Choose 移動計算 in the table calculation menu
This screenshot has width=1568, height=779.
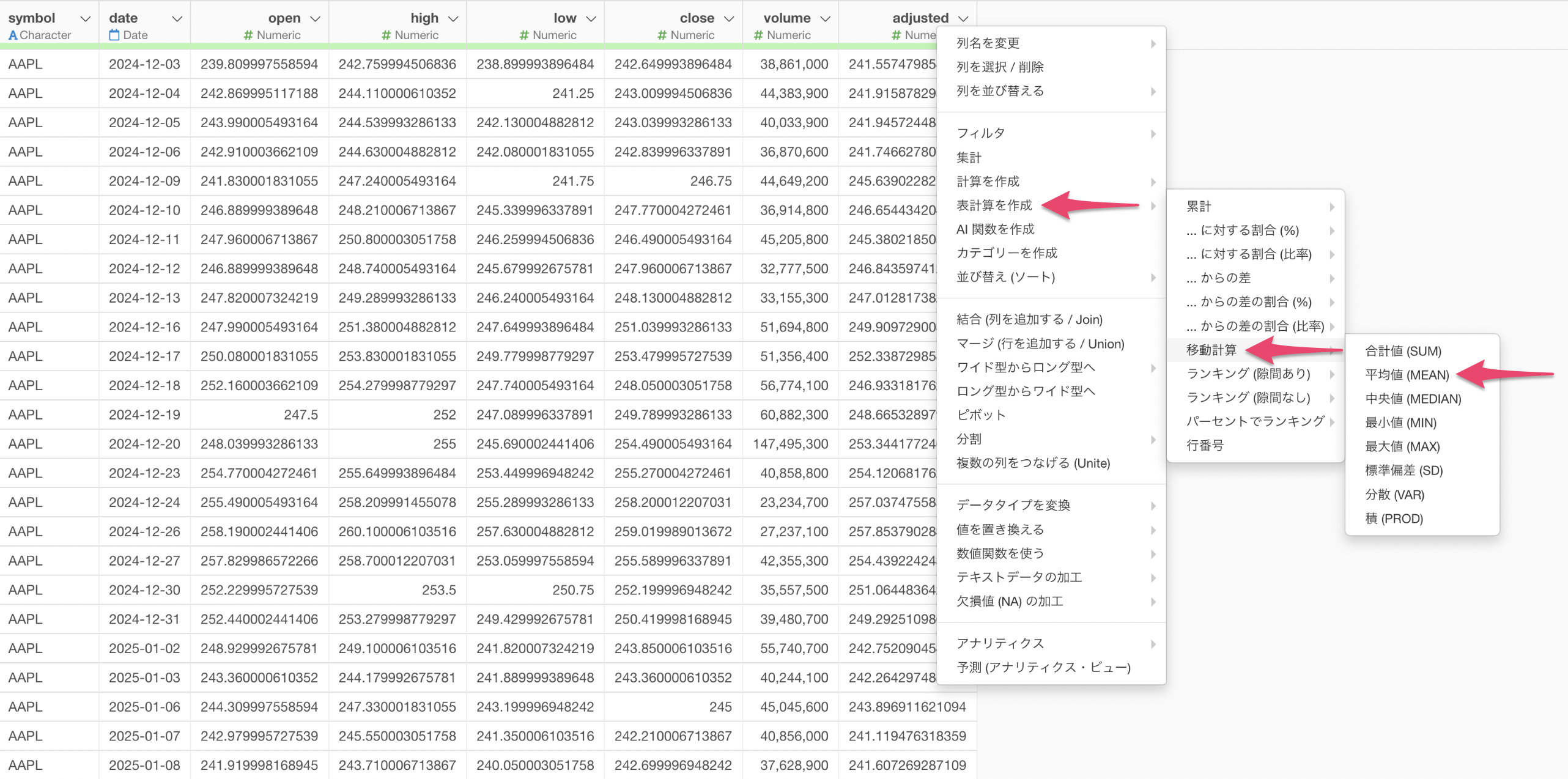click(x=1211, y=350)
